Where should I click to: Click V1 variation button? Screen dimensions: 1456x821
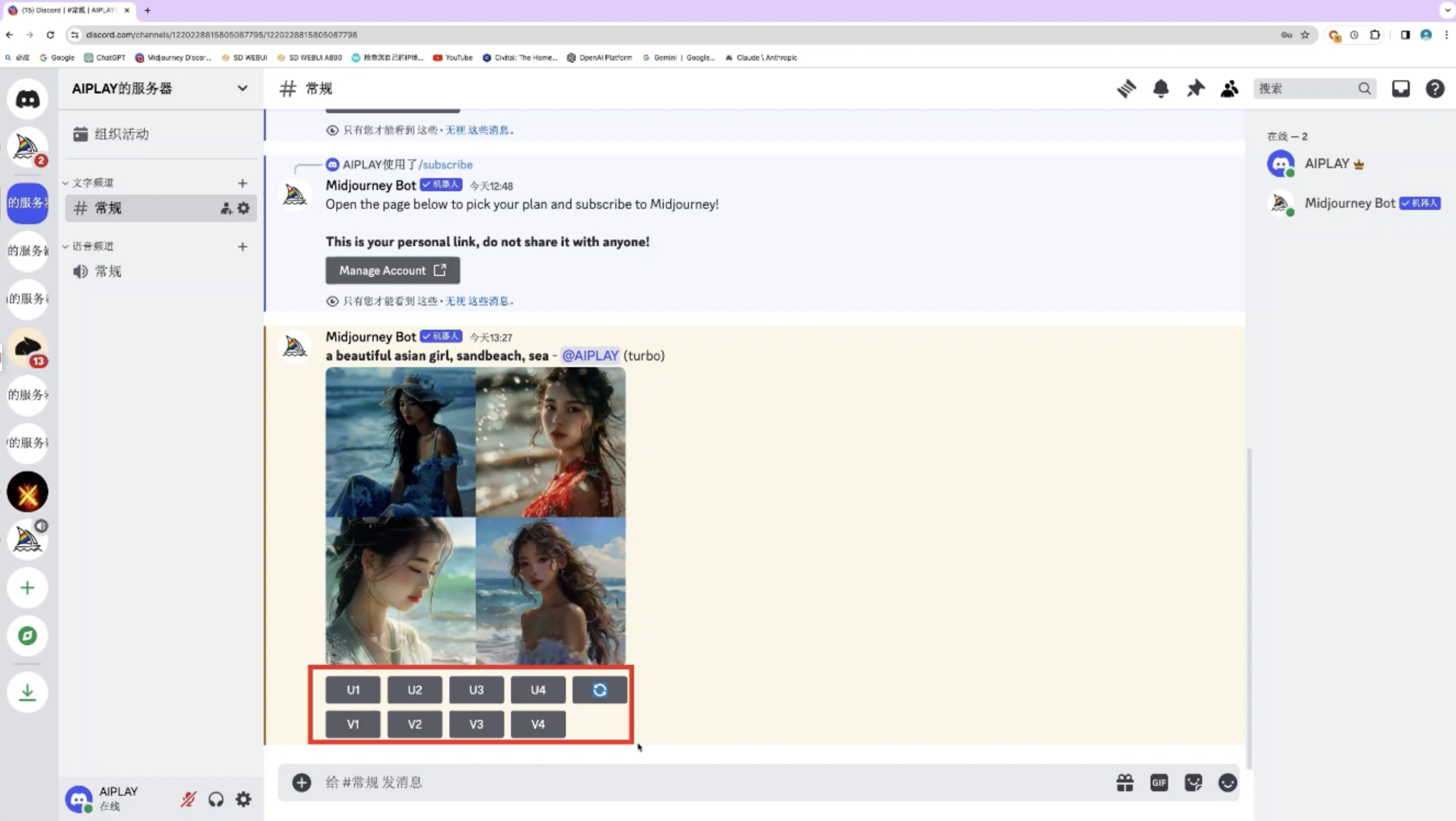coord(353,724)
